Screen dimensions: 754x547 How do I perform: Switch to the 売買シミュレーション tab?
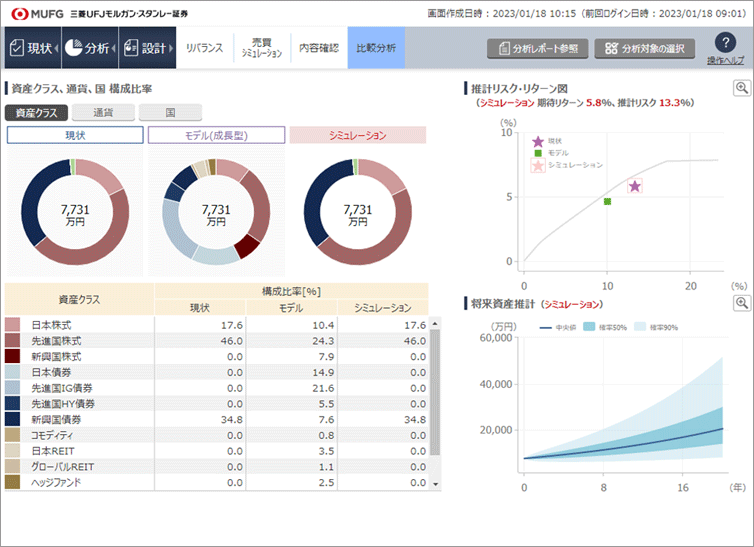point(261,48)
